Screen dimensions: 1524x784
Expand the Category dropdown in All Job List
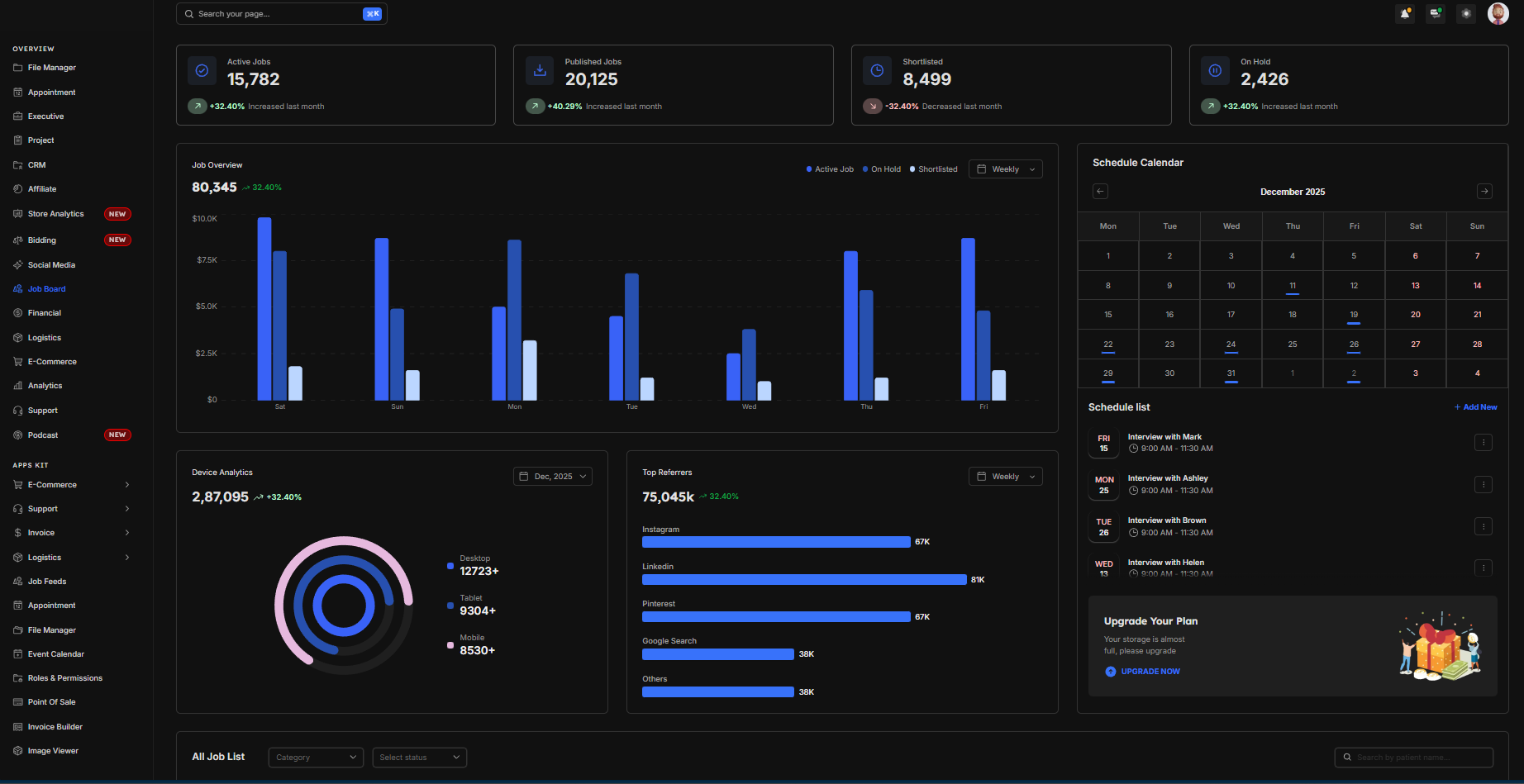pyautogui.click(x=316, y=758)
